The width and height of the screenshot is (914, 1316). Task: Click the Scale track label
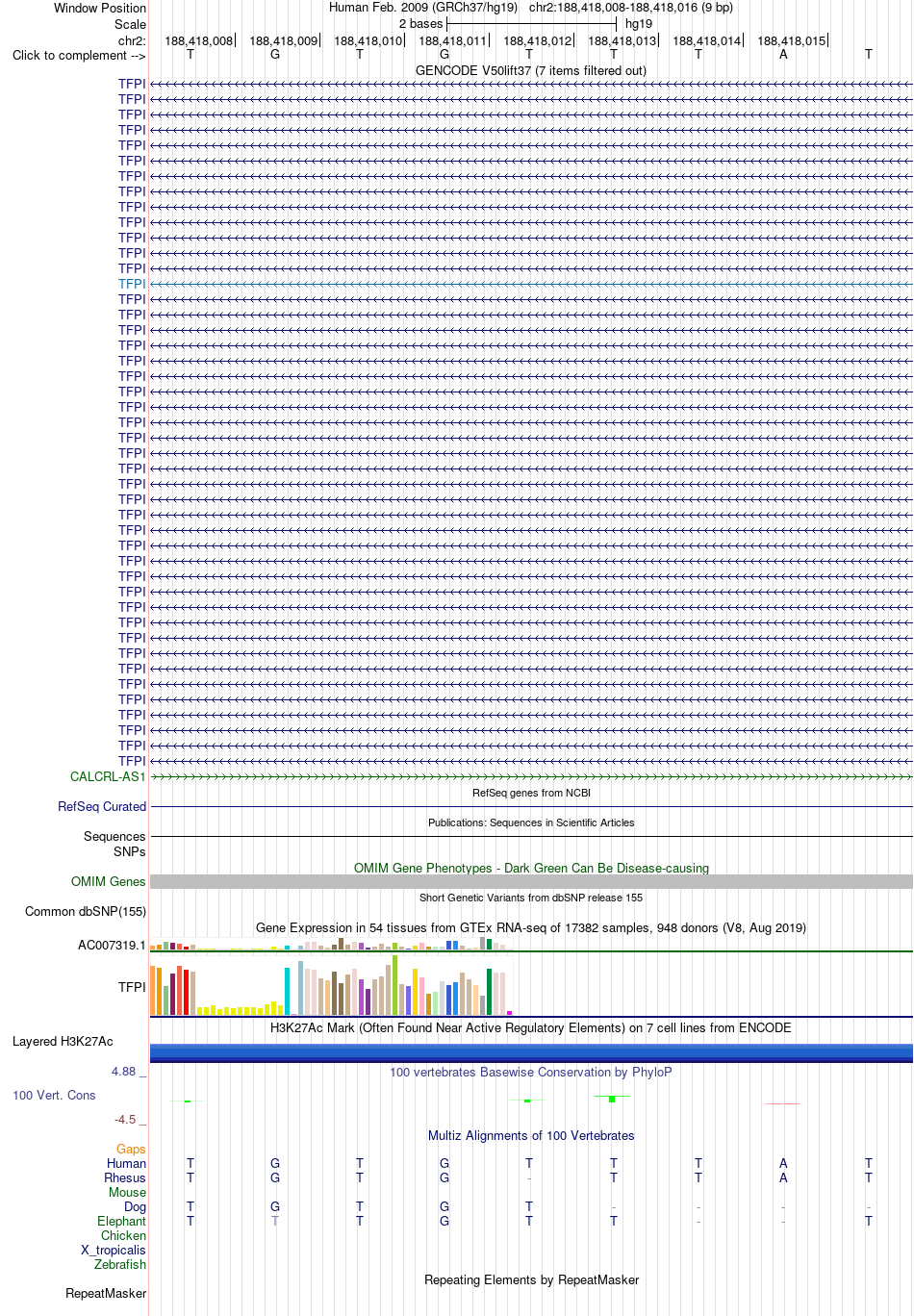click(x=130, y=24)
